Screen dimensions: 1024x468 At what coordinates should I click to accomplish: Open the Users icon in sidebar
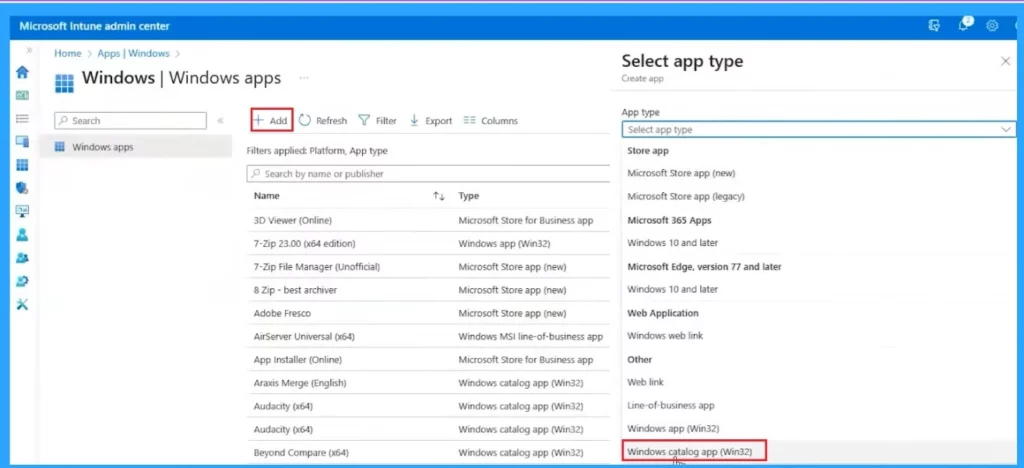(22, 234)
